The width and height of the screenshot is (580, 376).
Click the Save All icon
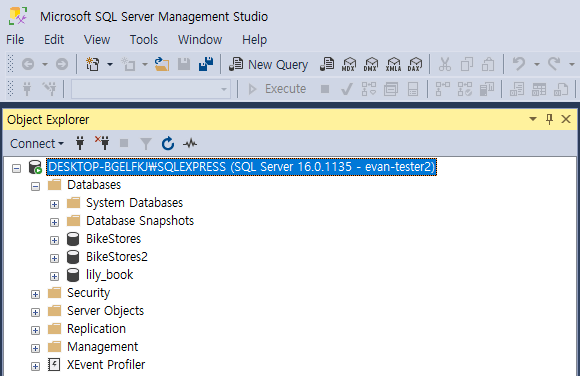tap(206, 64)
